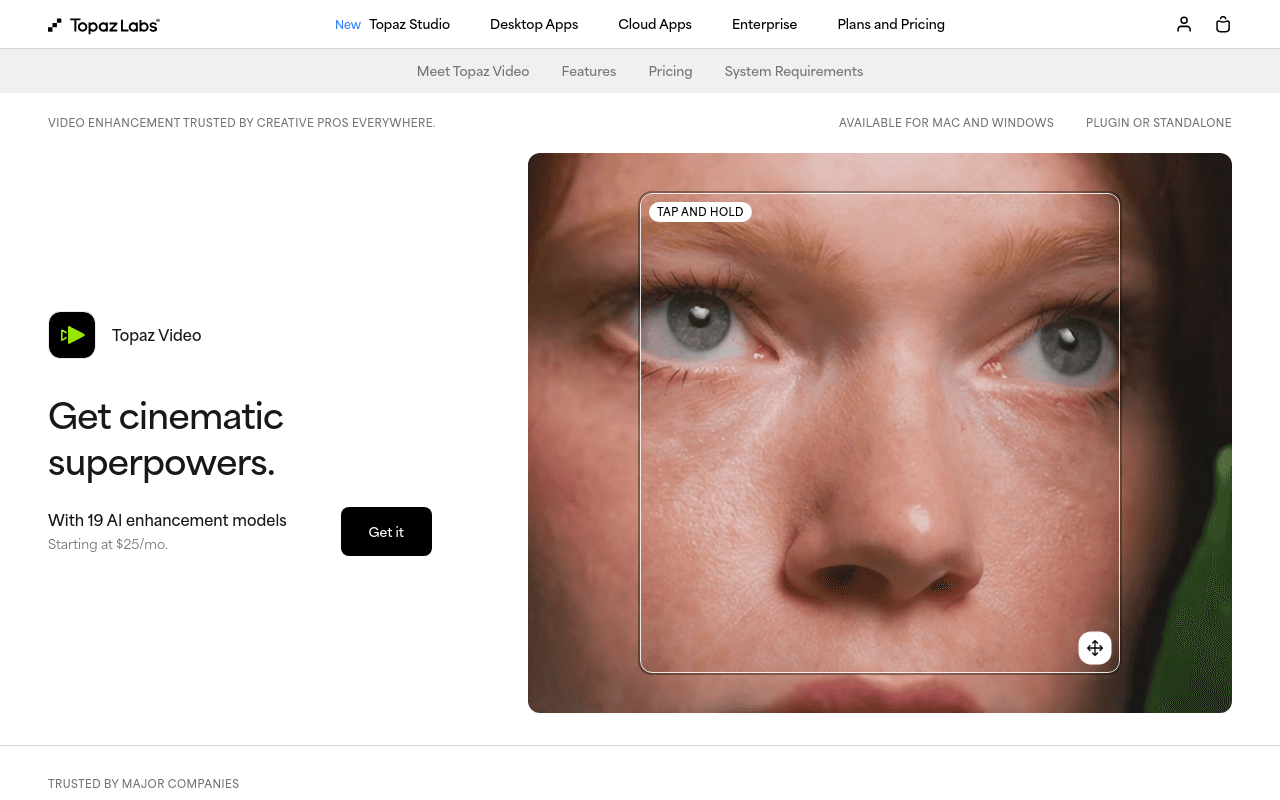Open the Enterprise menu item
The height and width of the screenshot is (800, 1280).
764,24
